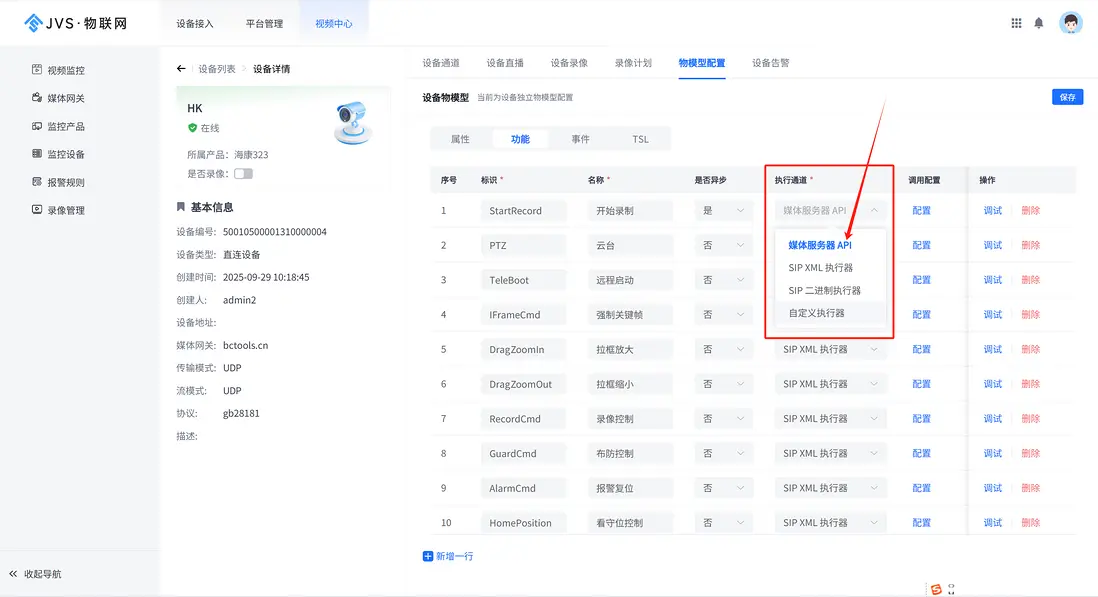Image resolution: width=1098 pixels, height=597 pixels.
Task: Click the 报警规则 sidebar icon
Action: pyautogui.click(x=37, y=181)
